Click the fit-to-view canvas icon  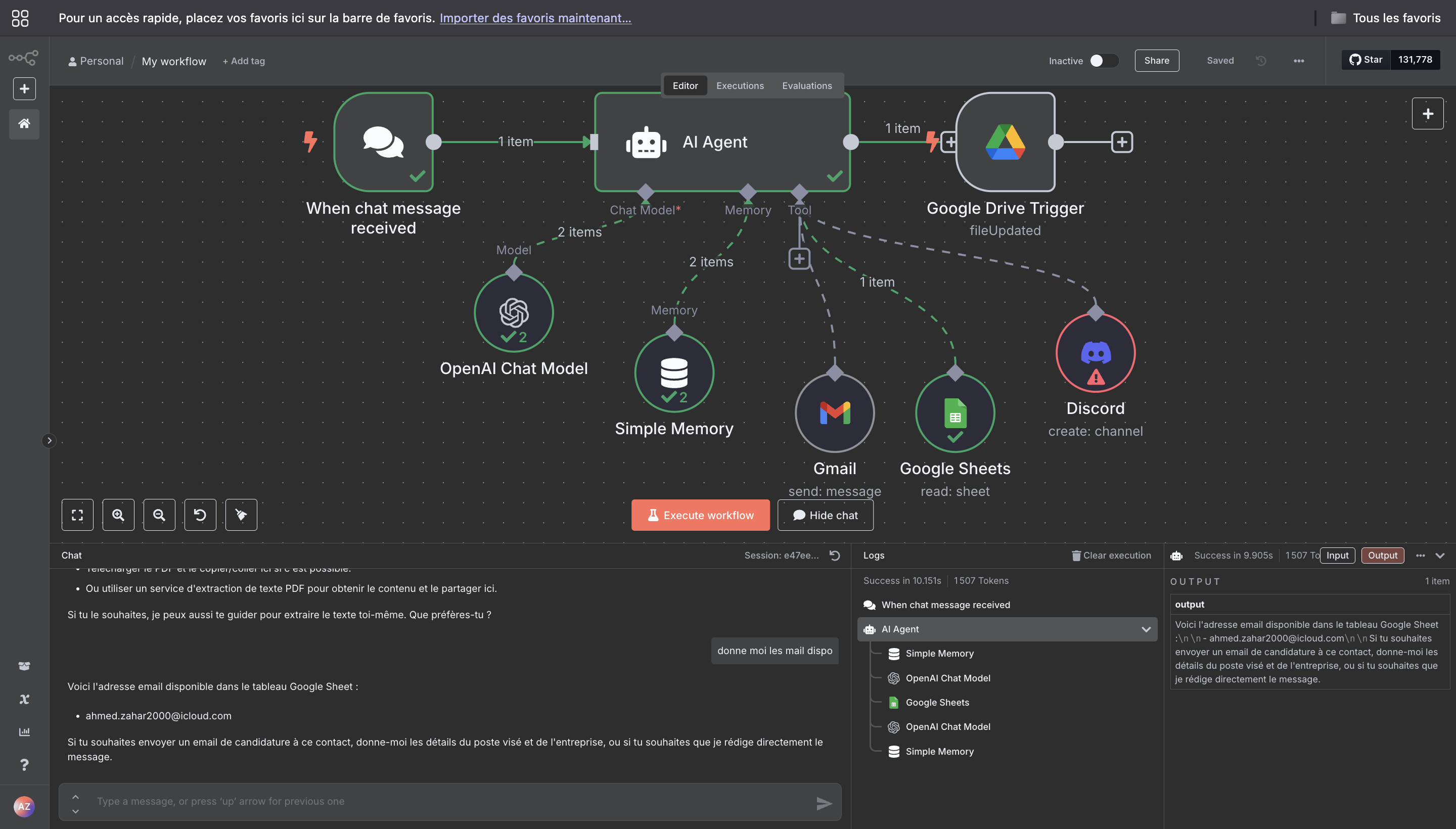point(77,515)
